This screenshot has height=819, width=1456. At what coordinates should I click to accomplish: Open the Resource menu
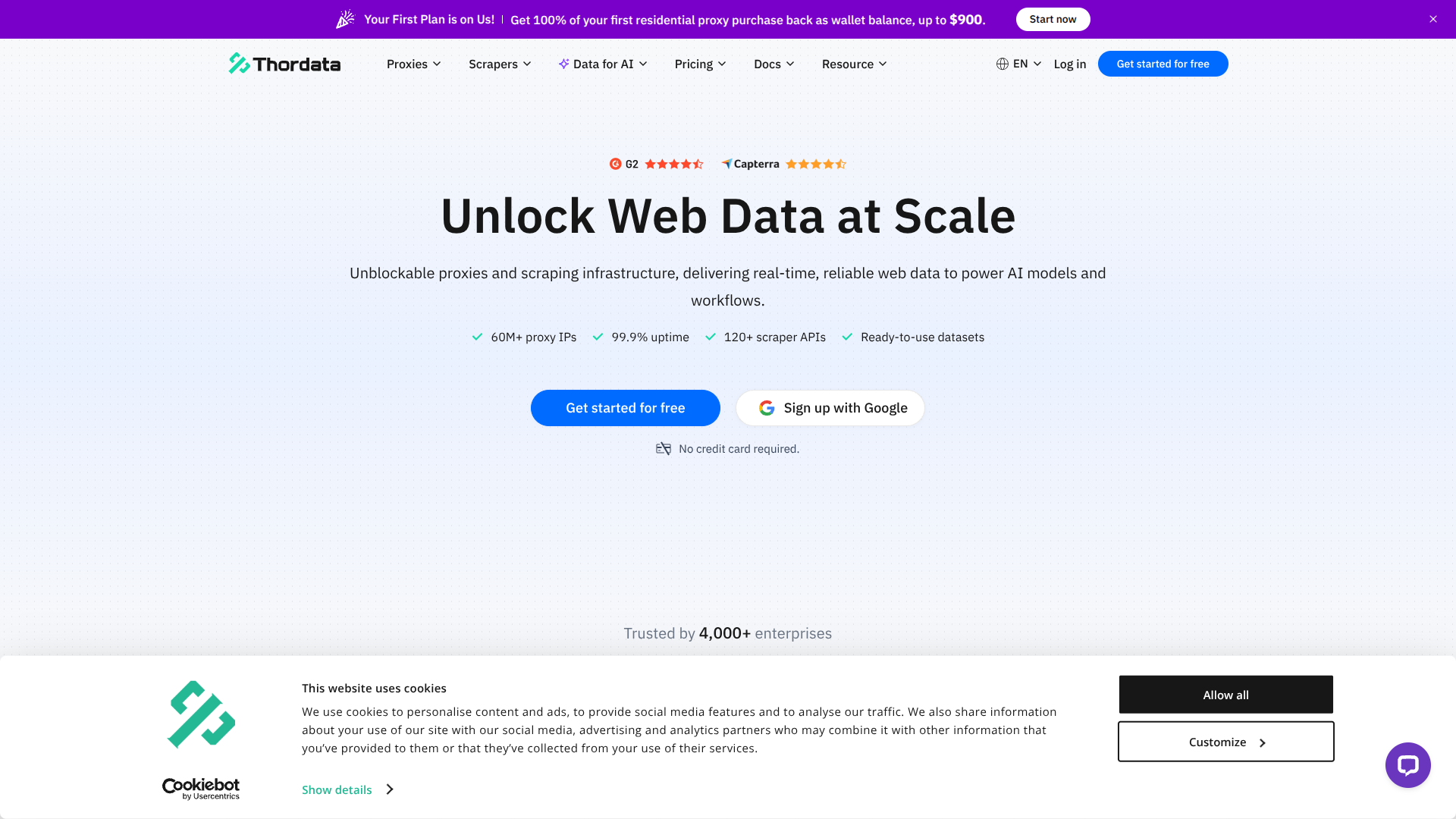click(x=853, y=64)
